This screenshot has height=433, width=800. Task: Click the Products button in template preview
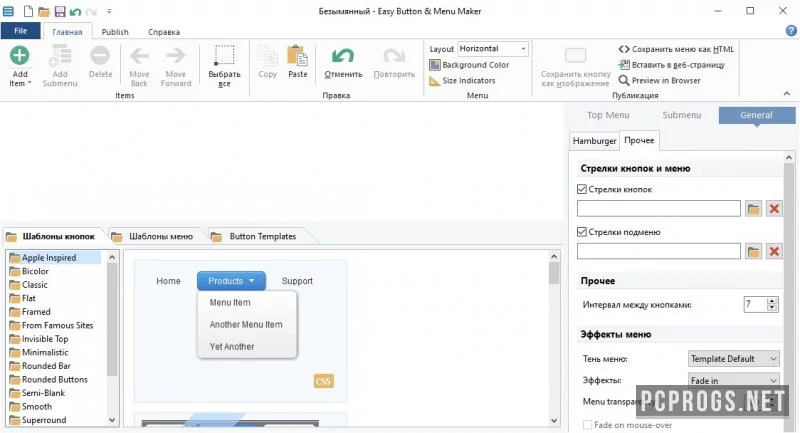pyautogui.click(x=231, y=281)
